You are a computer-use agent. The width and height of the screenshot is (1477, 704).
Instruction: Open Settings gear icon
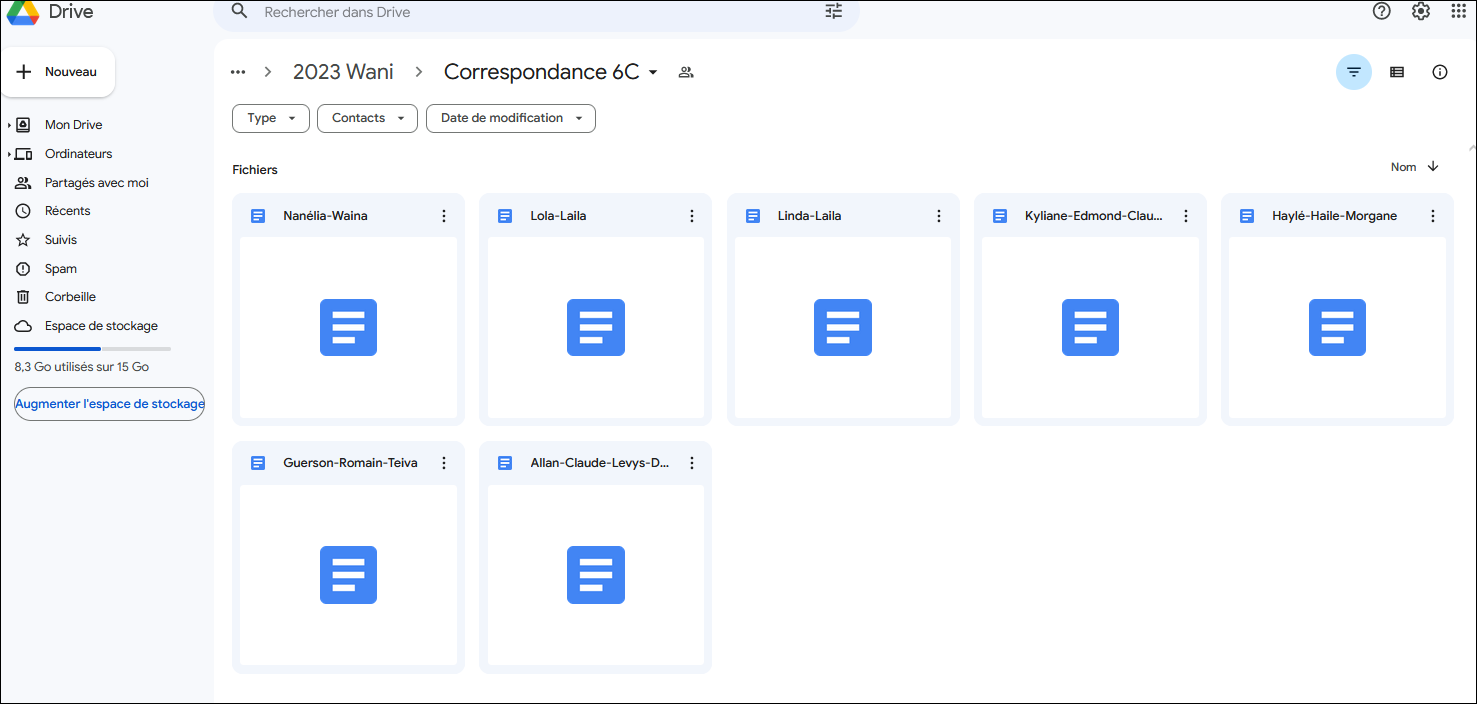[1420, 12]
